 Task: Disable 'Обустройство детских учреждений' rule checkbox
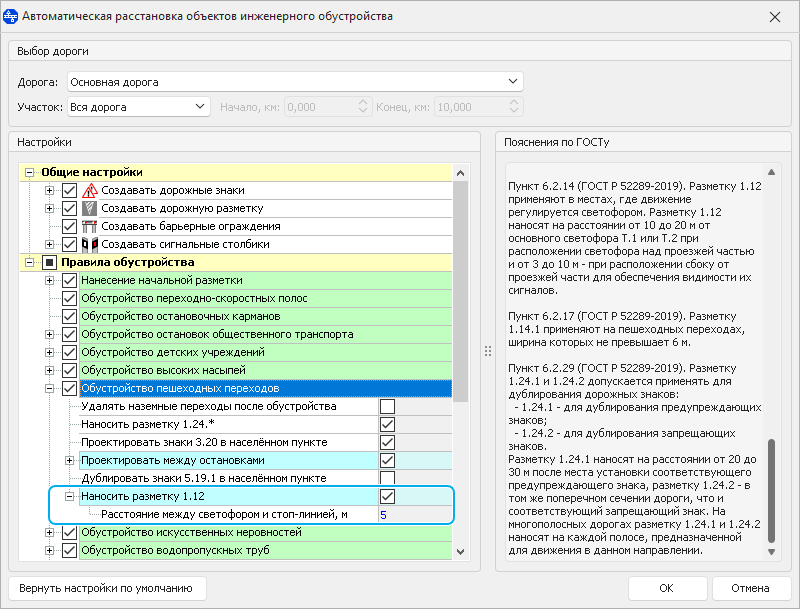(x=69, y=352)
